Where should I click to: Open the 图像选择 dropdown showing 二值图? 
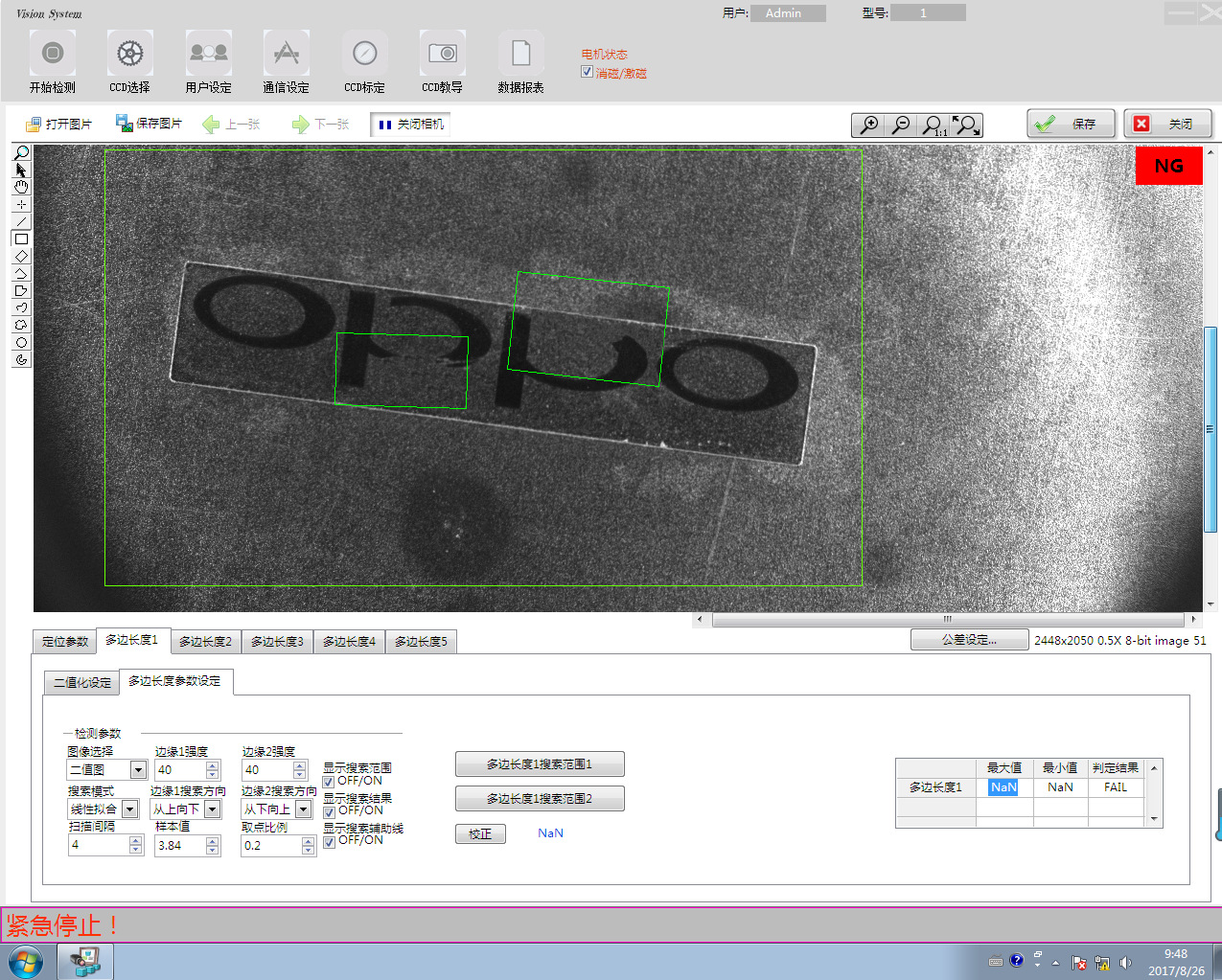138,770
